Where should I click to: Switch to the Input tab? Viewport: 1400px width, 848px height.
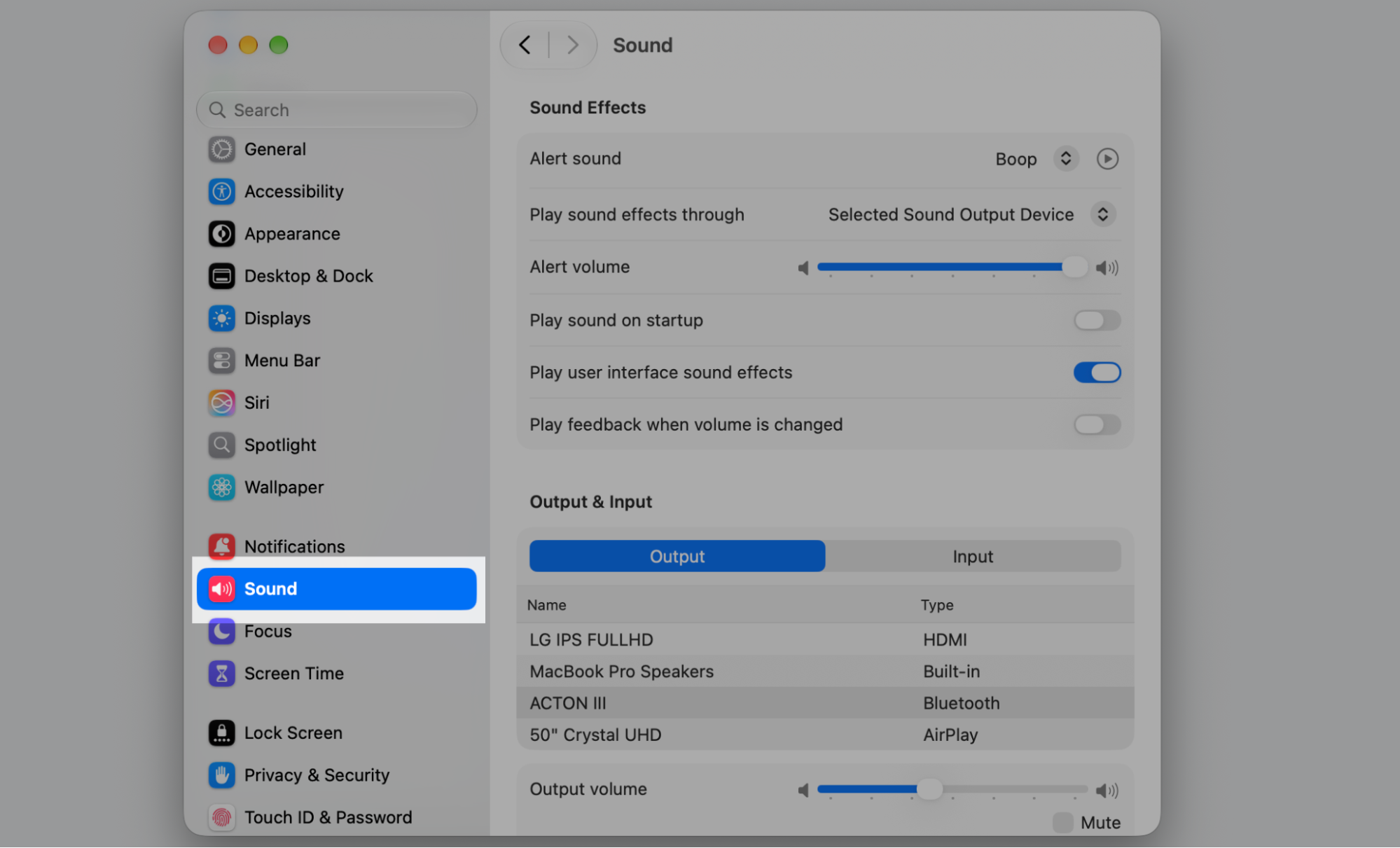click(973, 556)
